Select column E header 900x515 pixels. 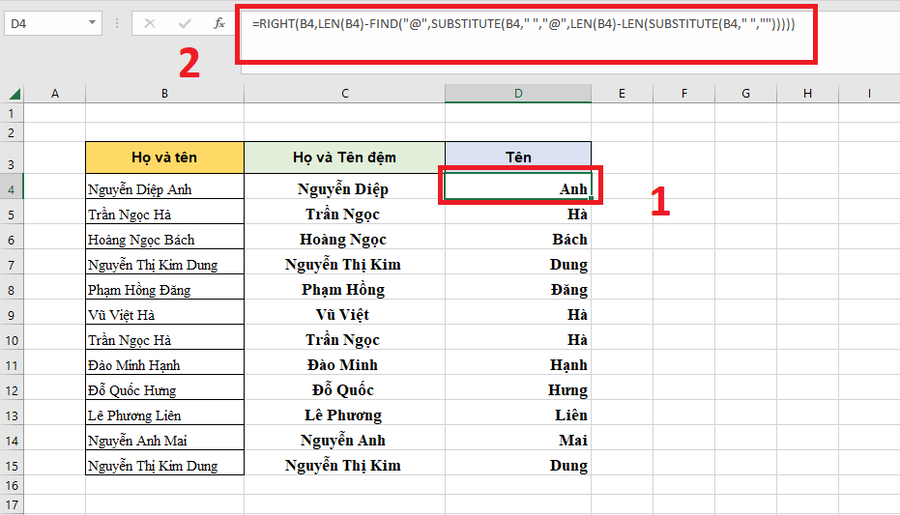[x=622, y=94]
